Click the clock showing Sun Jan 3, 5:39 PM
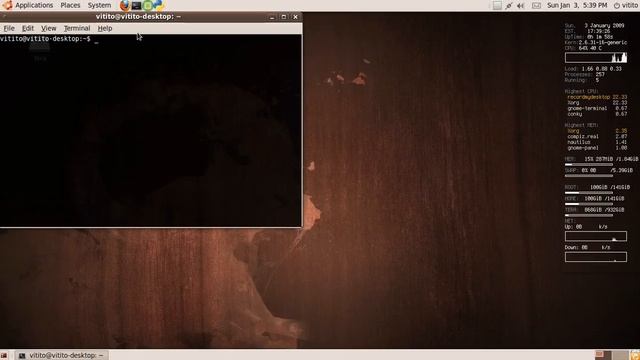 [577, 5]
